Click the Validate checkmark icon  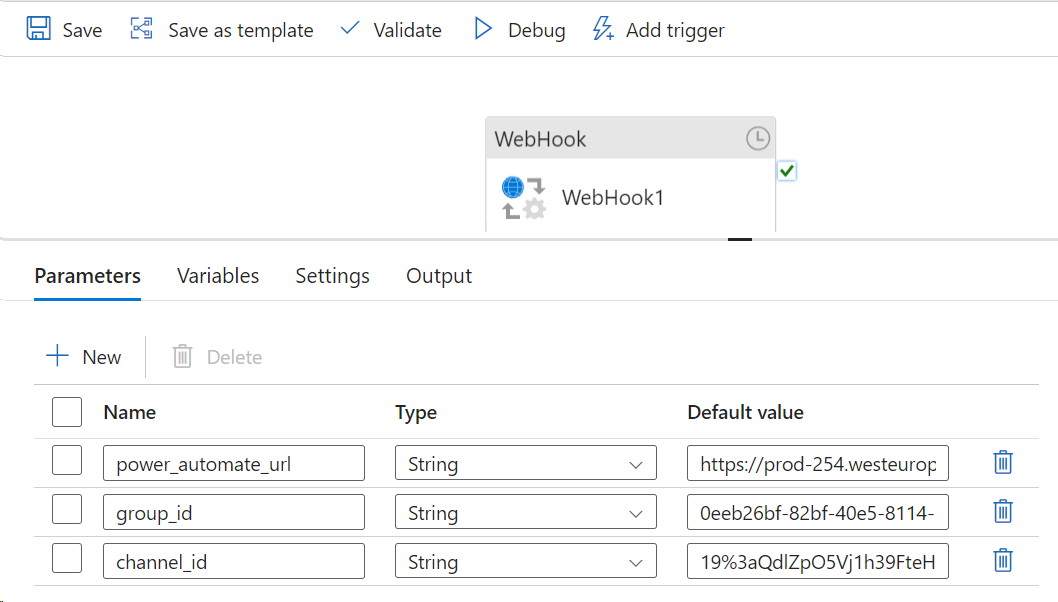coord(349,29)
